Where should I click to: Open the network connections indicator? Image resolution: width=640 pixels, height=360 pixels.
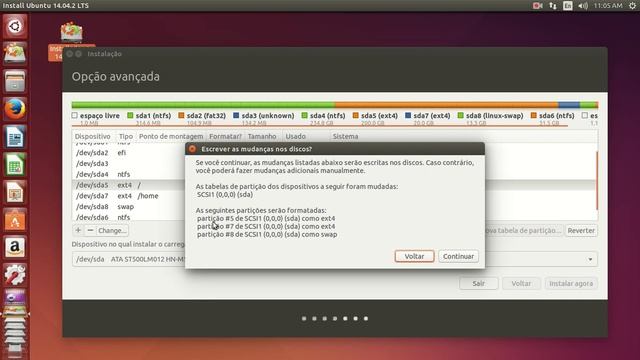553,6
